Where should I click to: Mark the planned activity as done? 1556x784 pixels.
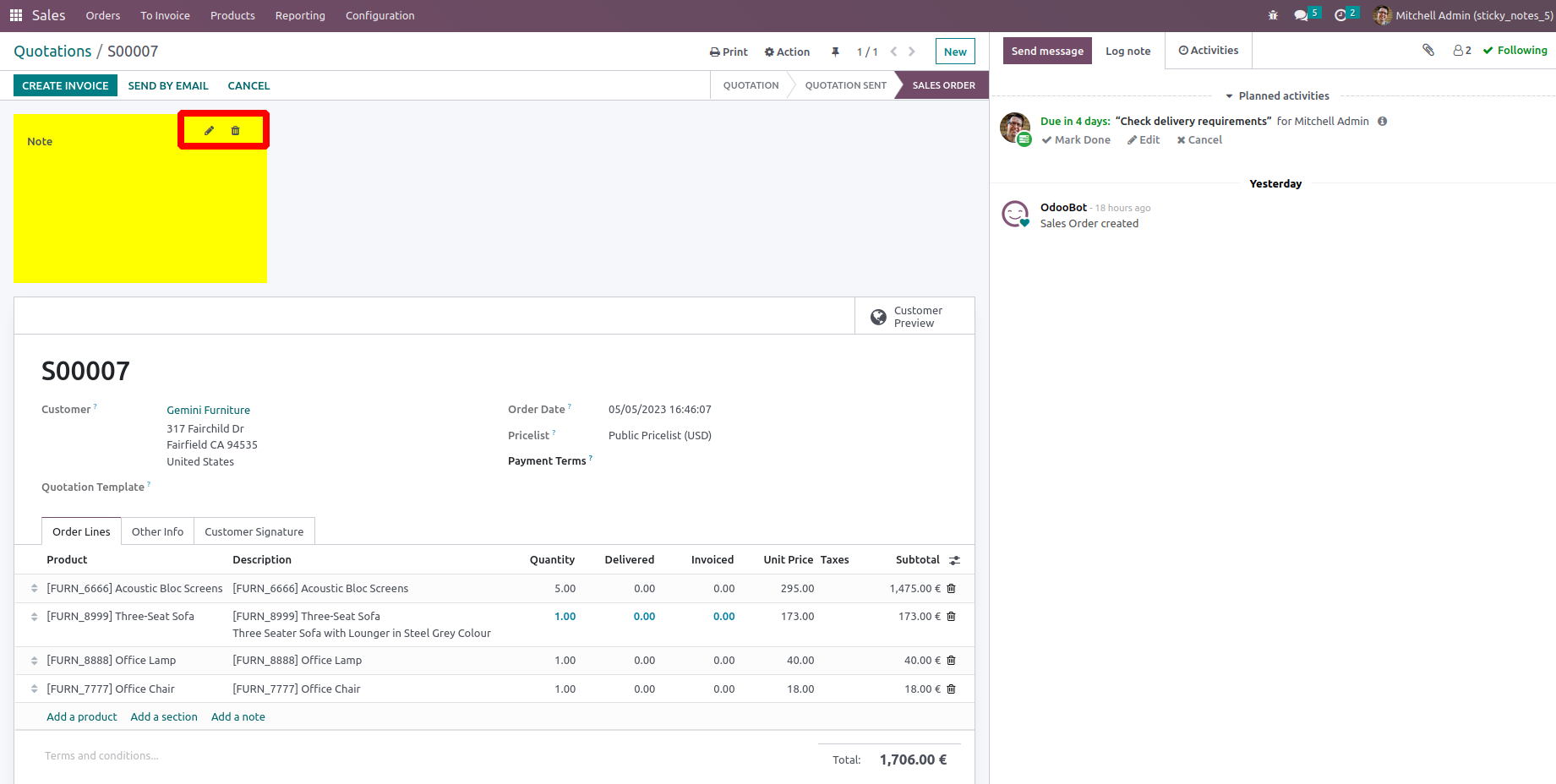click(1076, 140)
